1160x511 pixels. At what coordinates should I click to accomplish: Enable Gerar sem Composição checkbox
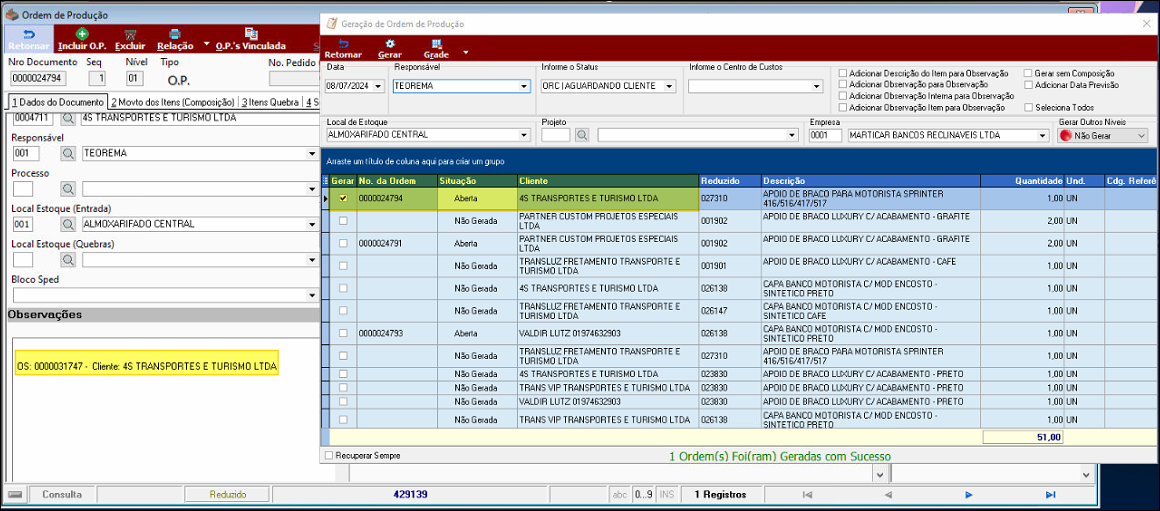[1028, 73]
